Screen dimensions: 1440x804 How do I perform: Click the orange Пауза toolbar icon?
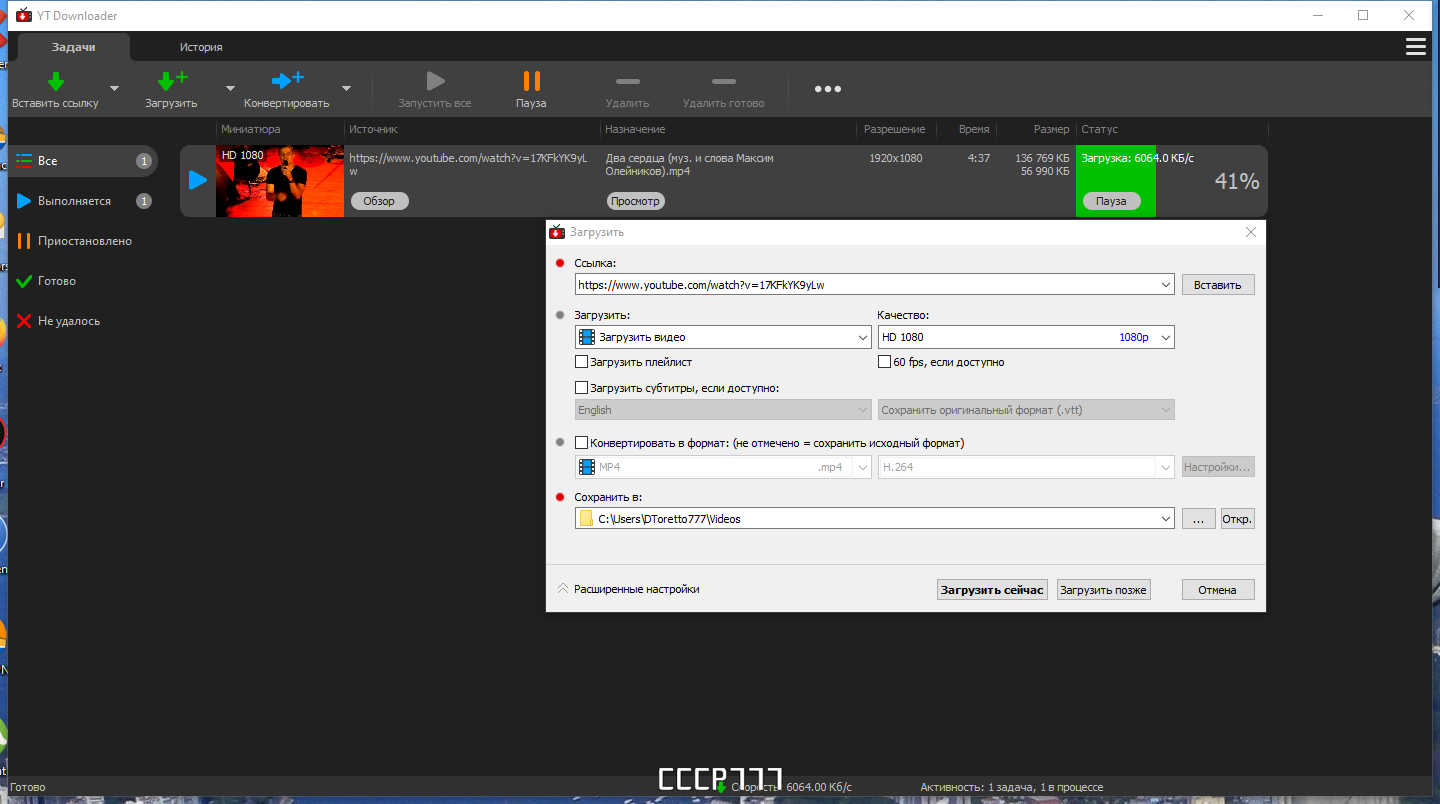[x=531, y=81]
